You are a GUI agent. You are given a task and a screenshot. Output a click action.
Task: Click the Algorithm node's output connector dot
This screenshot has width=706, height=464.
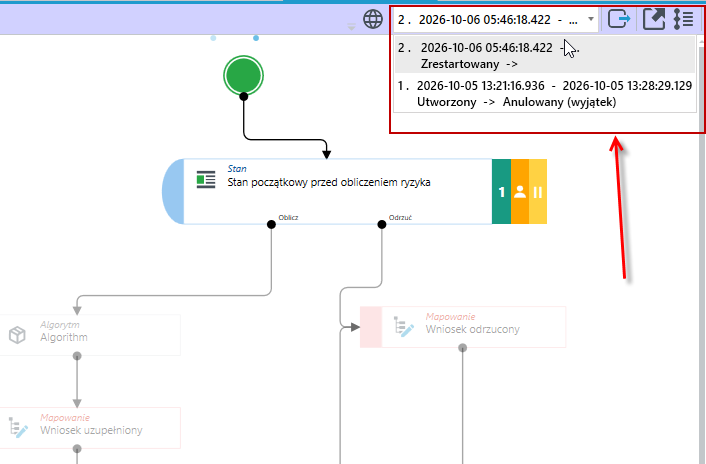coord(77,356)
